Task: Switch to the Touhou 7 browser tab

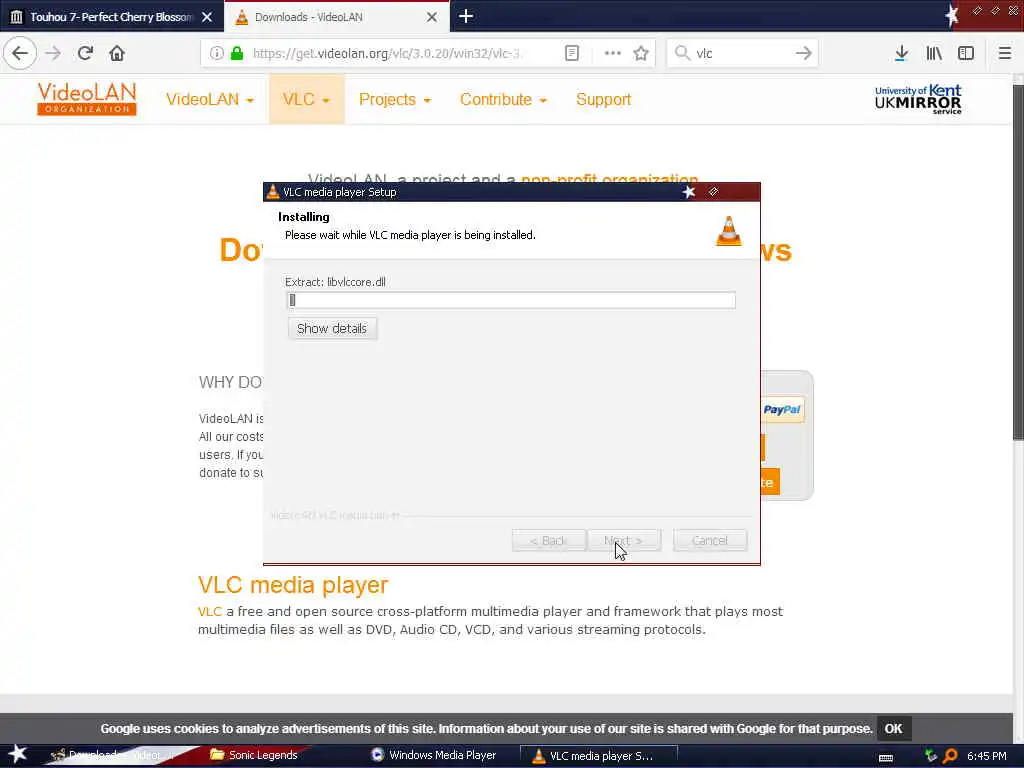Action: pos(111,17)
